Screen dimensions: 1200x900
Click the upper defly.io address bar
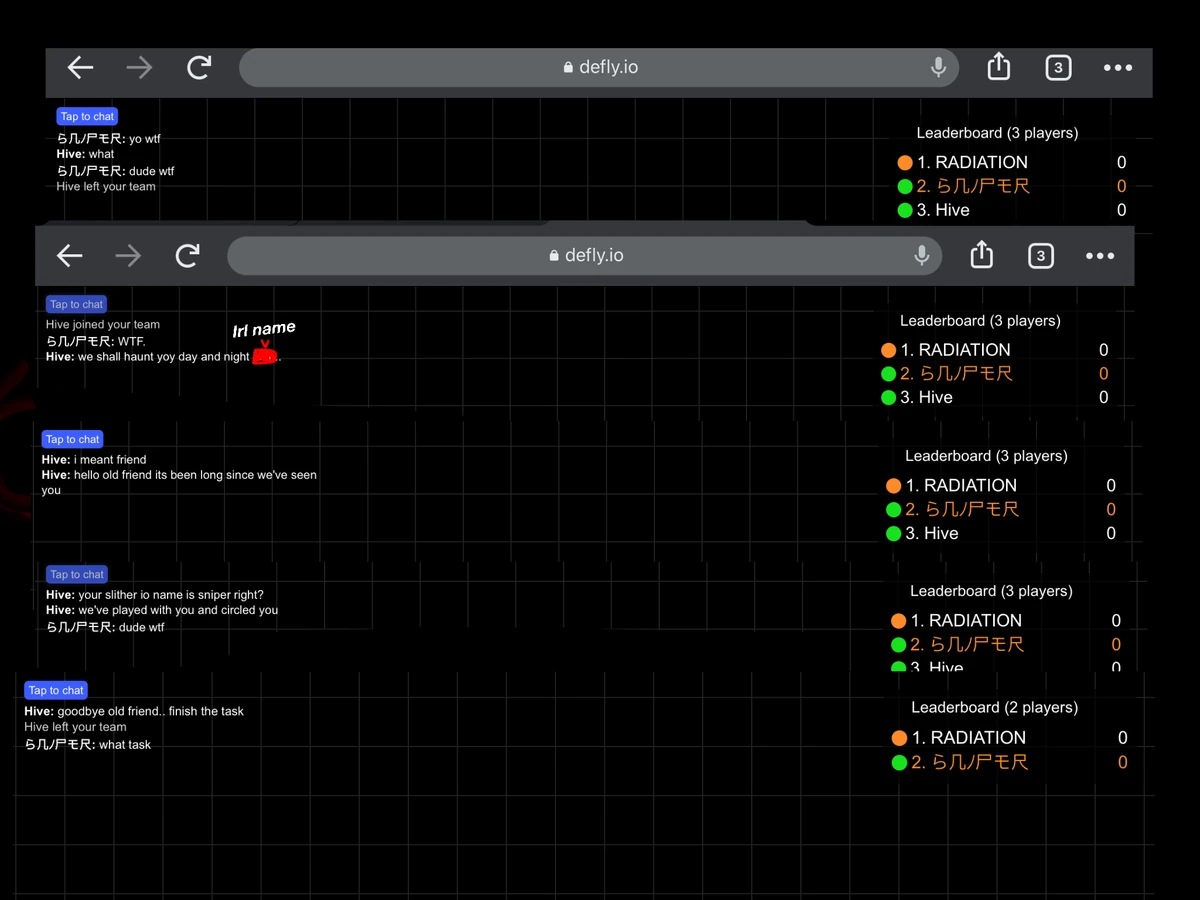click(x=600, y=68)
